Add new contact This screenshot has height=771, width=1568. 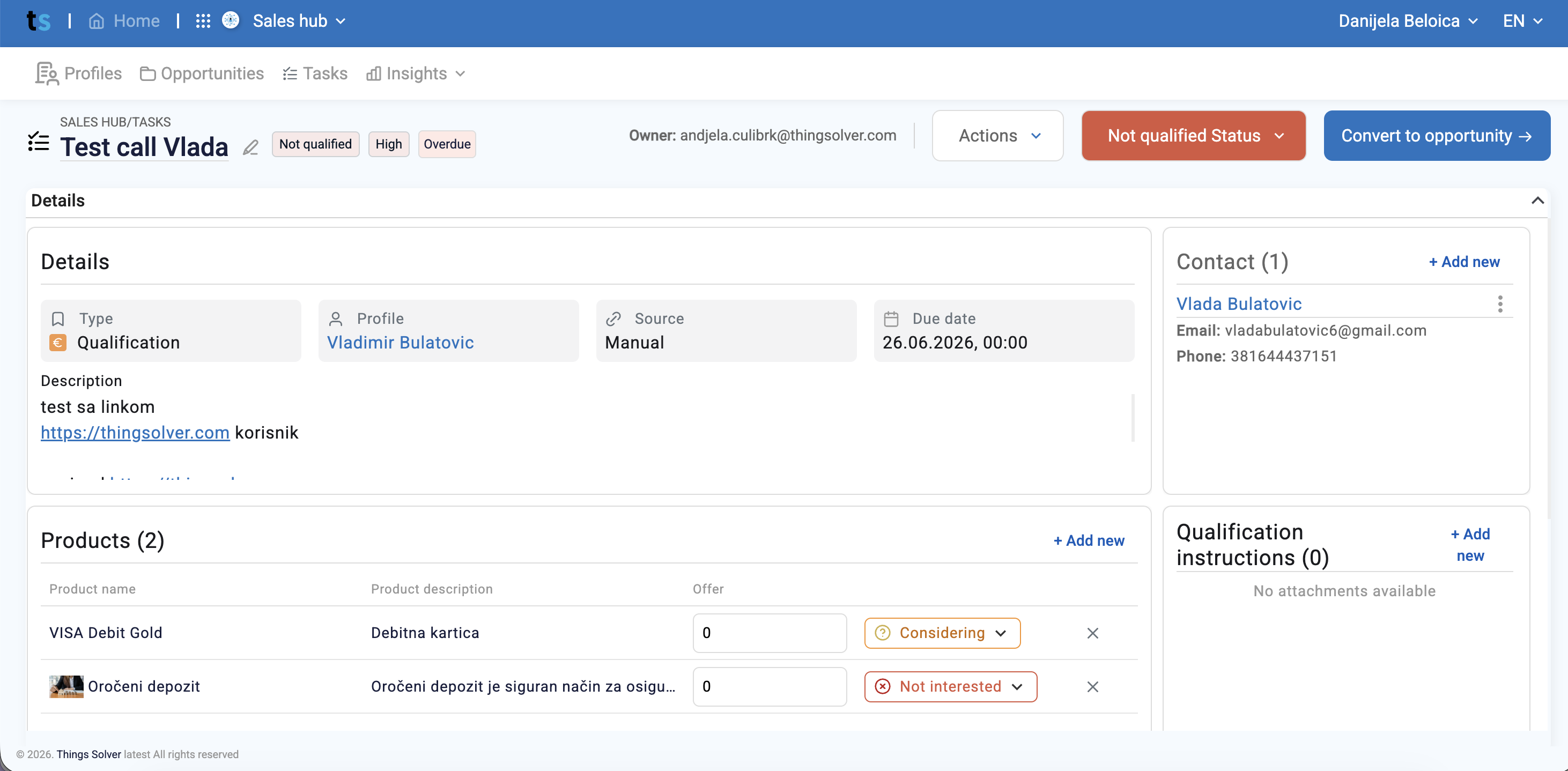tap(1464, 262)
